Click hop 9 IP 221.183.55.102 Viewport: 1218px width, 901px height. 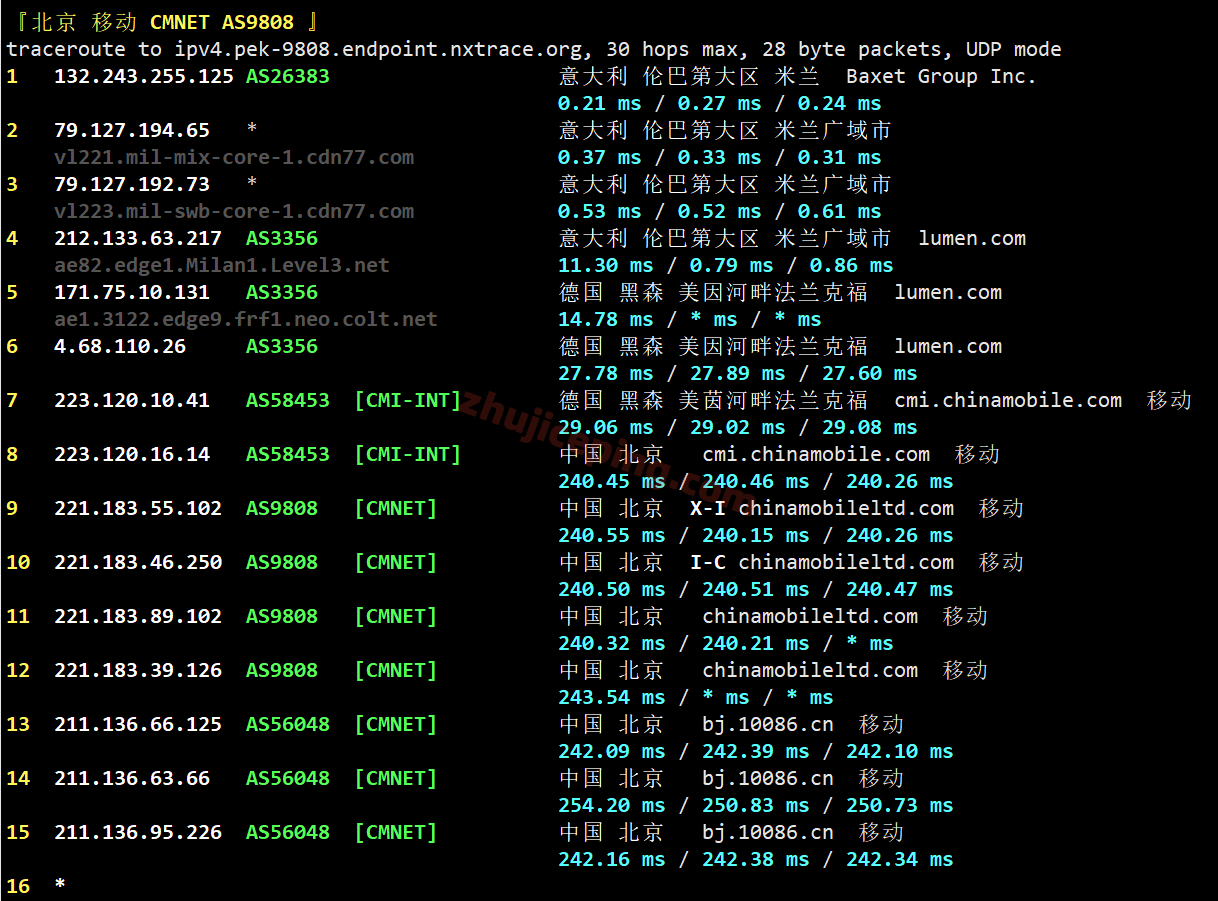pyautogui.click(x=138, y=508)
